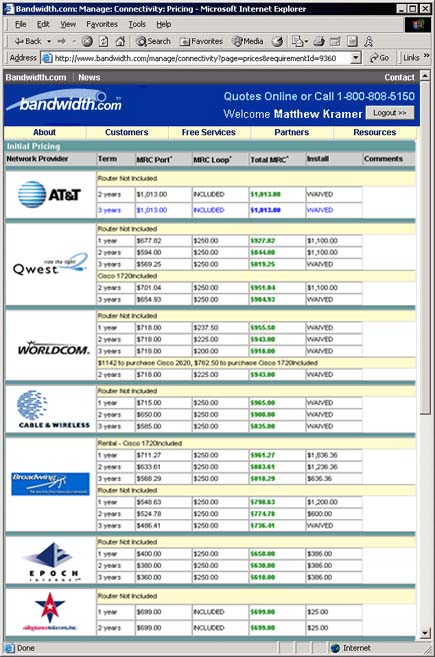Click the Windows logo throbber icon

coord(418,24)
